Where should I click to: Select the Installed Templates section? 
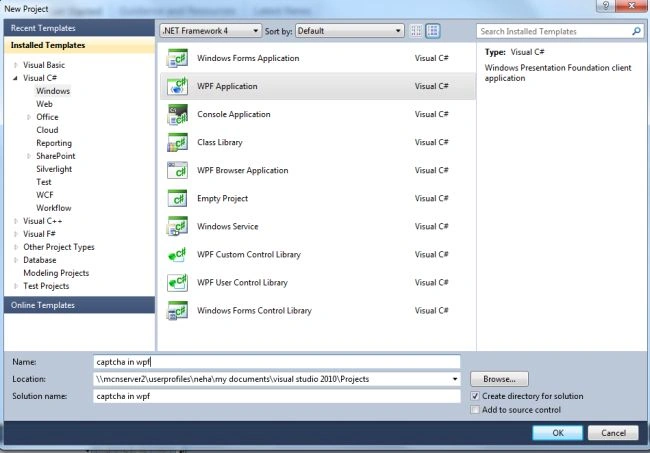tap(79, 46)
